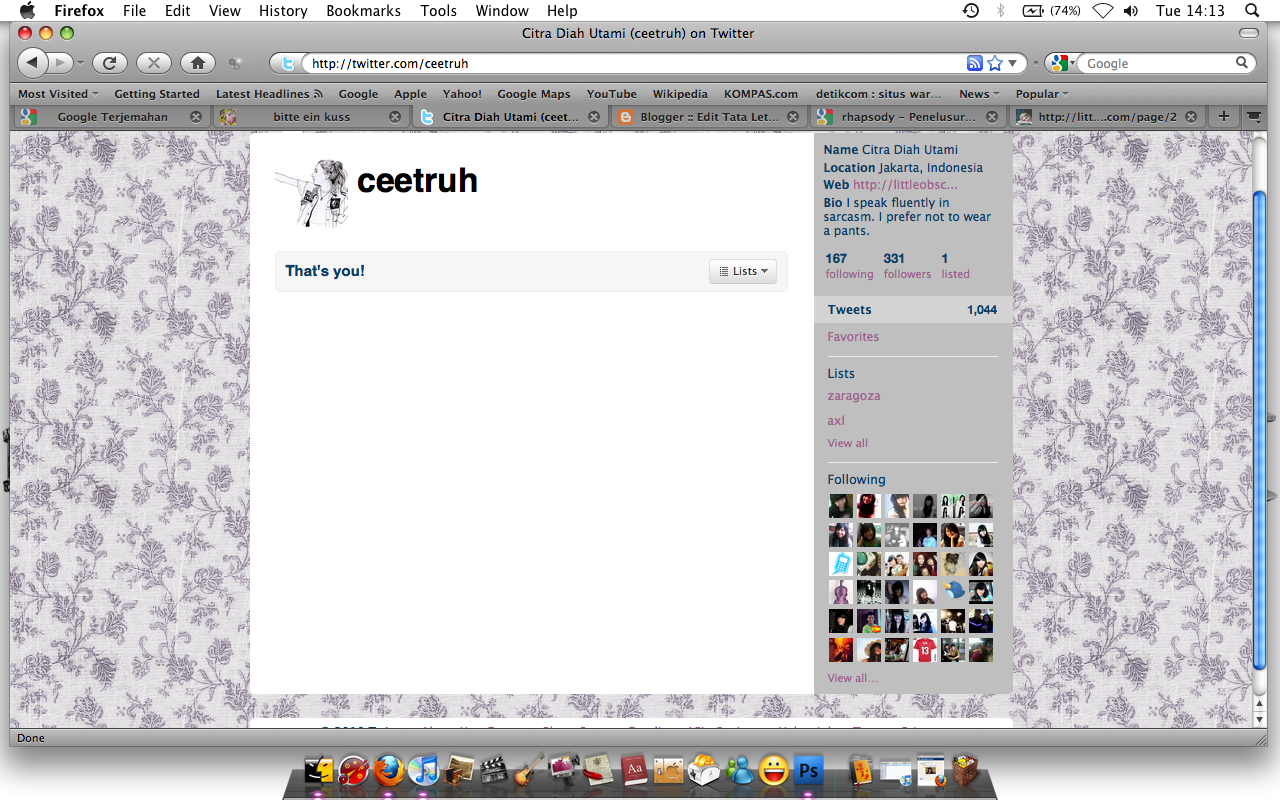Expand the Most Visited bookmarks folder

coord(58,94)
